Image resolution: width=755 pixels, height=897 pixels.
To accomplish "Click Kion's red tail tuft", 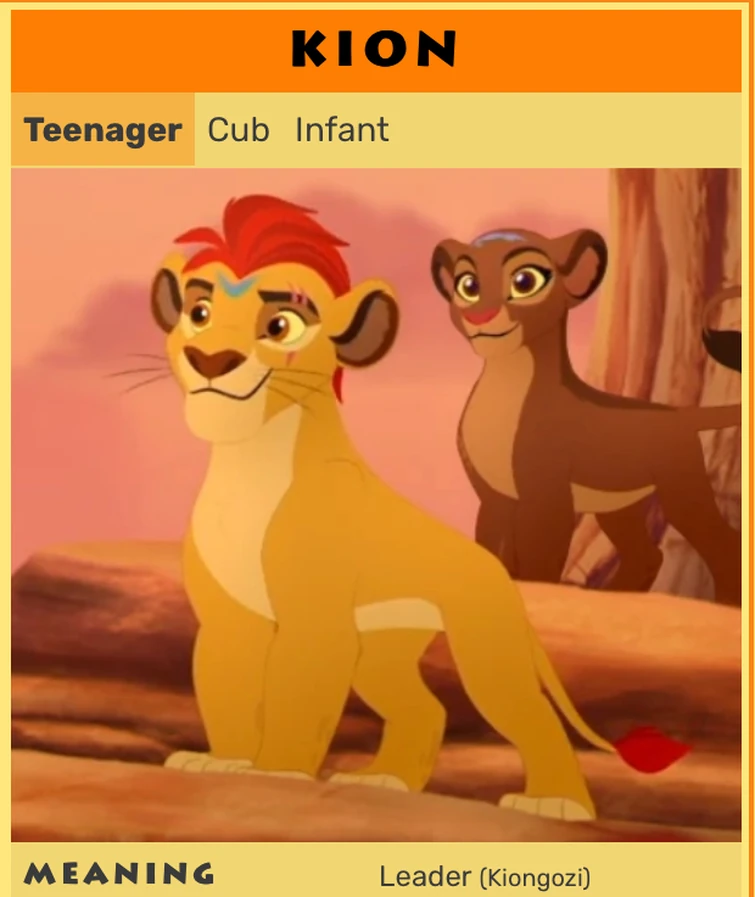I will click(x=652, y=748).
